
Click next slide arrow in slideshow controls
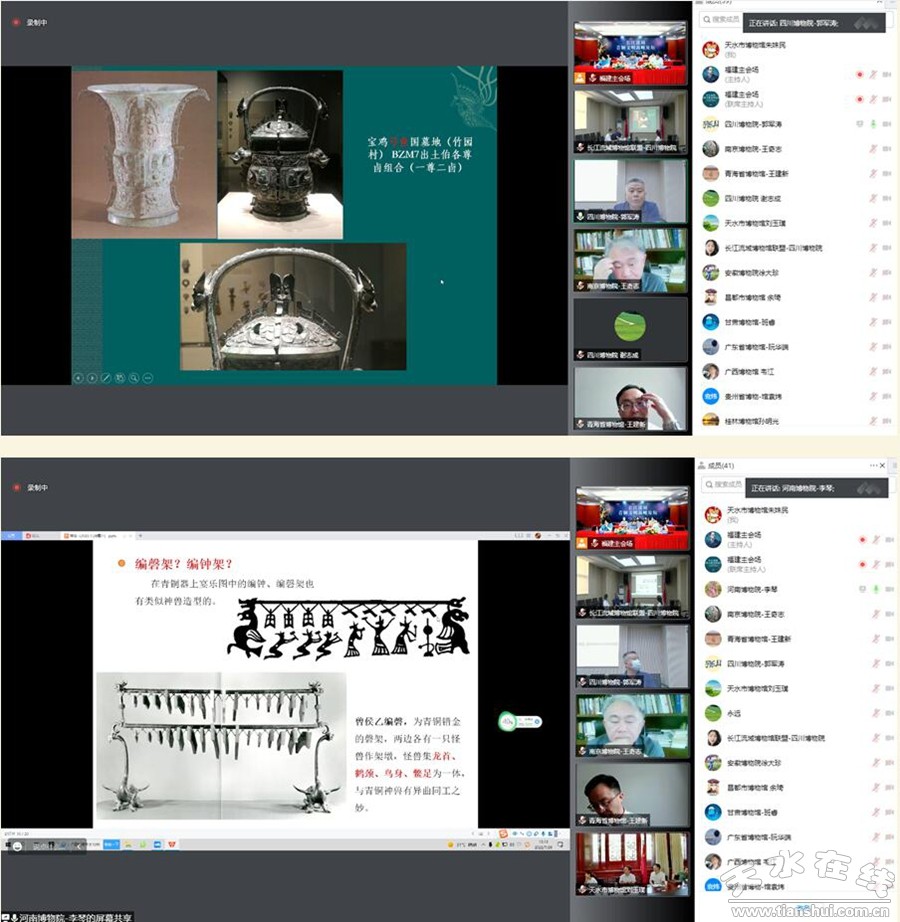tap(92, 378)
